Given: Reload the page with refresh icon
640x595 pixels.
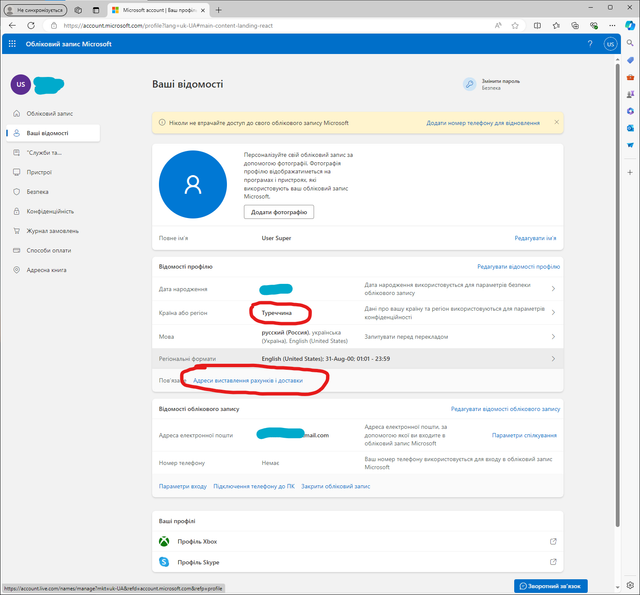Looking at the screenshot, I should (31, 25).
